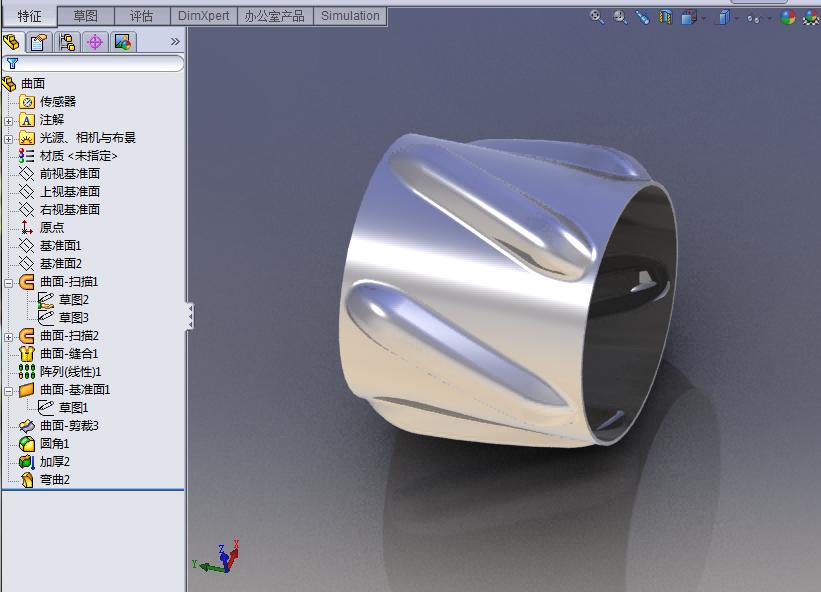Open the DimXpertManager tab icon

coord(95,42)
